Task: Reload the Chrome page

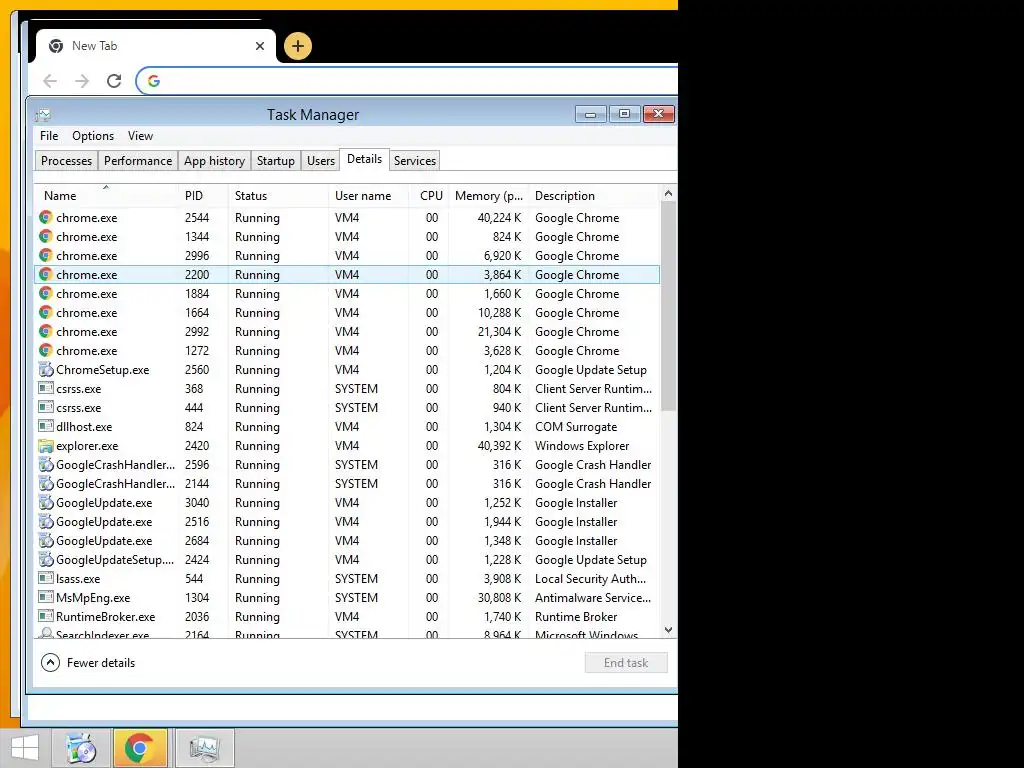Action: tap(114, 81)
